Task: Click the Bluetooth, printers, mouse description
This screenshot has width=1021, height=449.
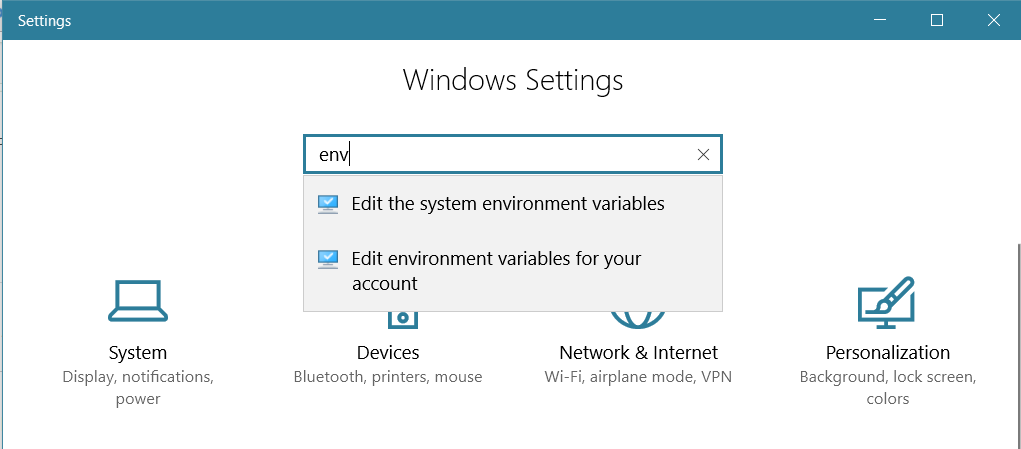Action: coord(388,377)
